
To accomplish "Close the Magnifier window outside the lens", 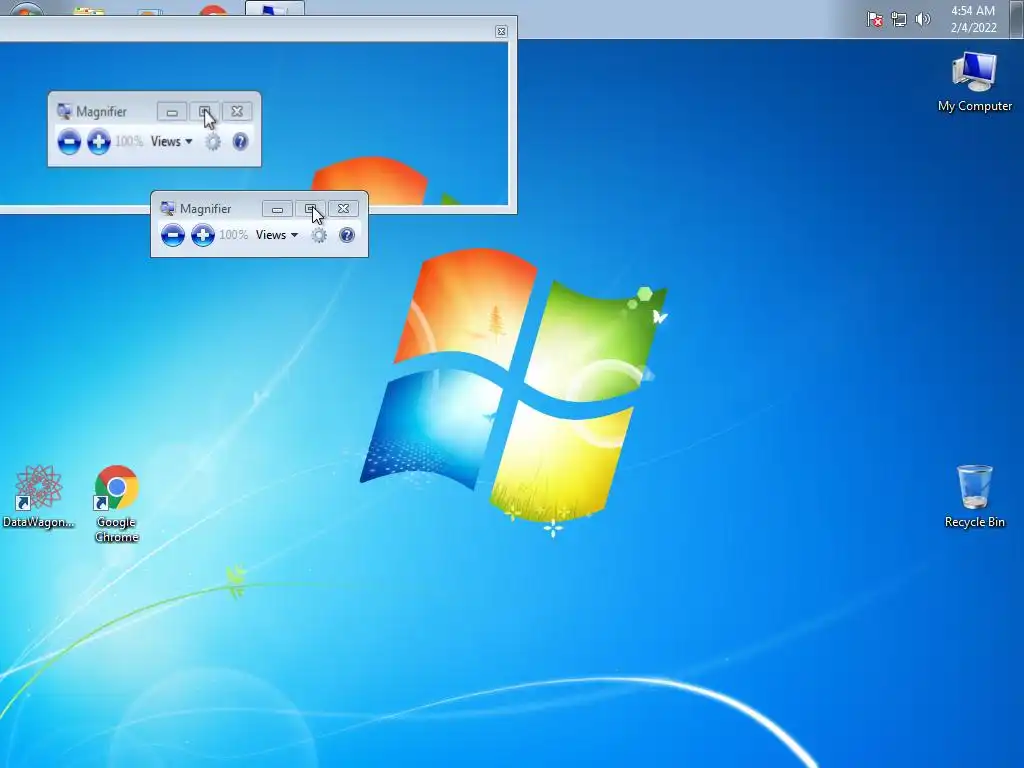I will [x=344, y=209].
